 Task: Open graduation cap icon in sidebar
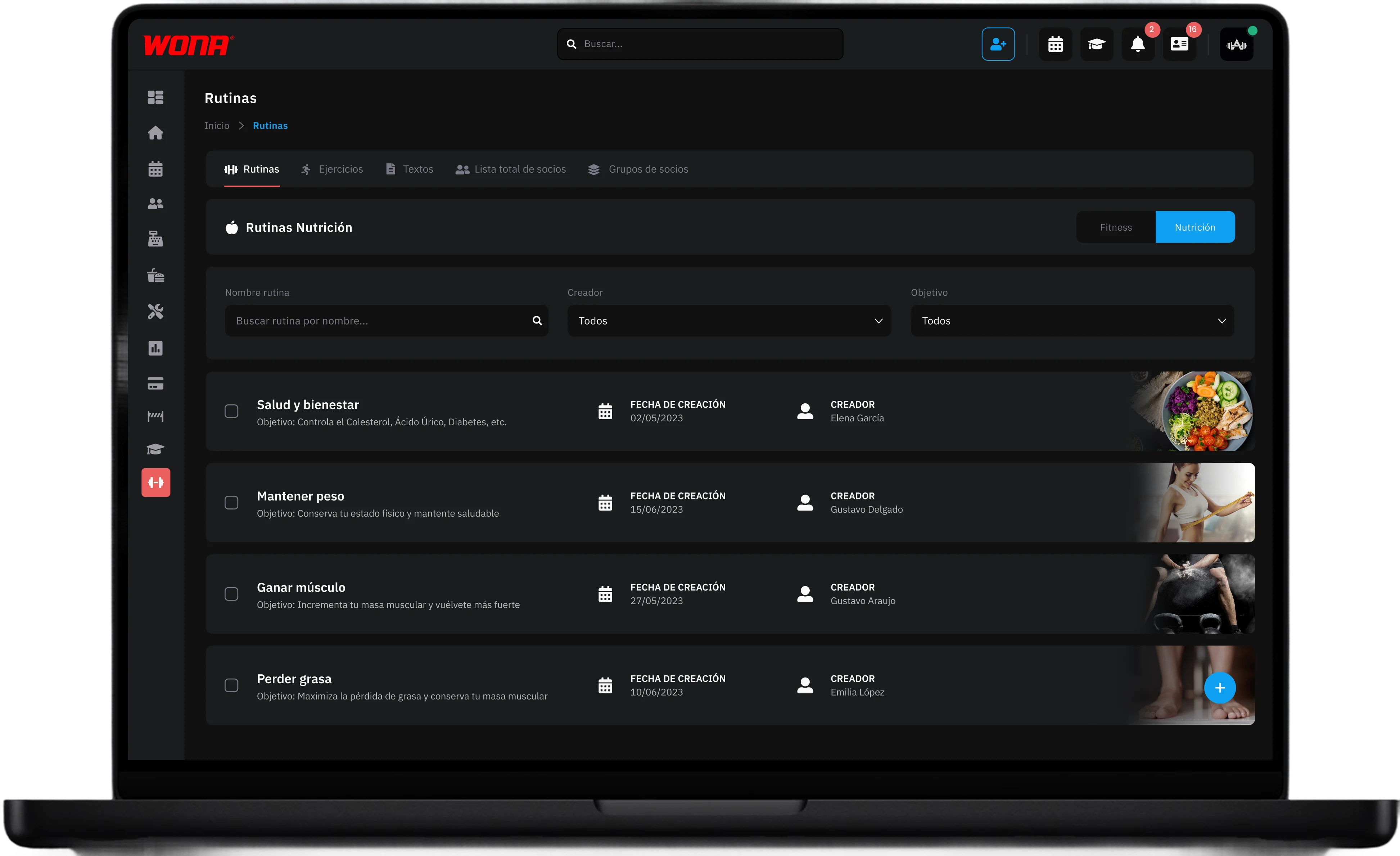pyautogui.click(x=156, y=449)
